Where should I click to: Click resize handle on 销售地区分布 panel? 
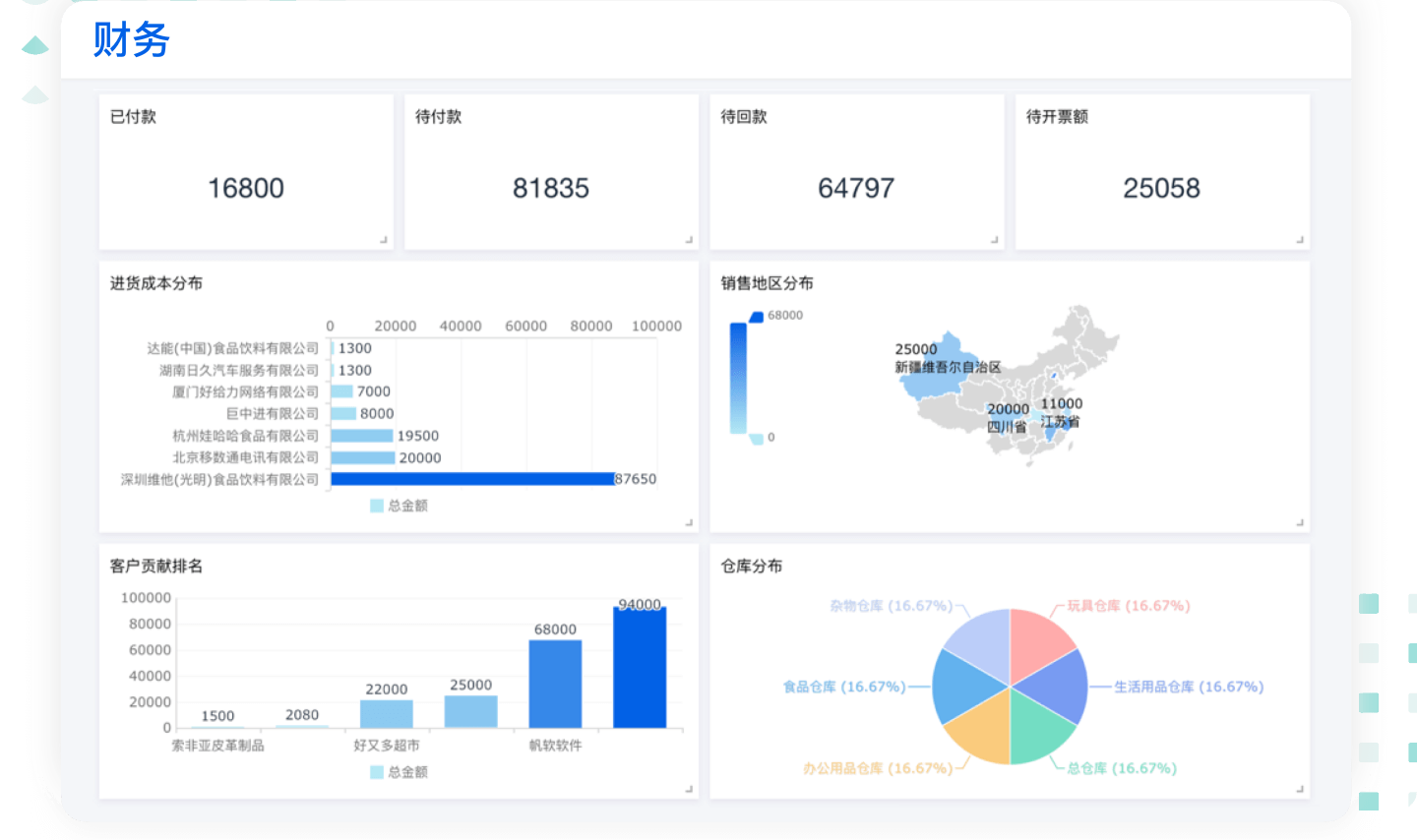(1300, 522)
